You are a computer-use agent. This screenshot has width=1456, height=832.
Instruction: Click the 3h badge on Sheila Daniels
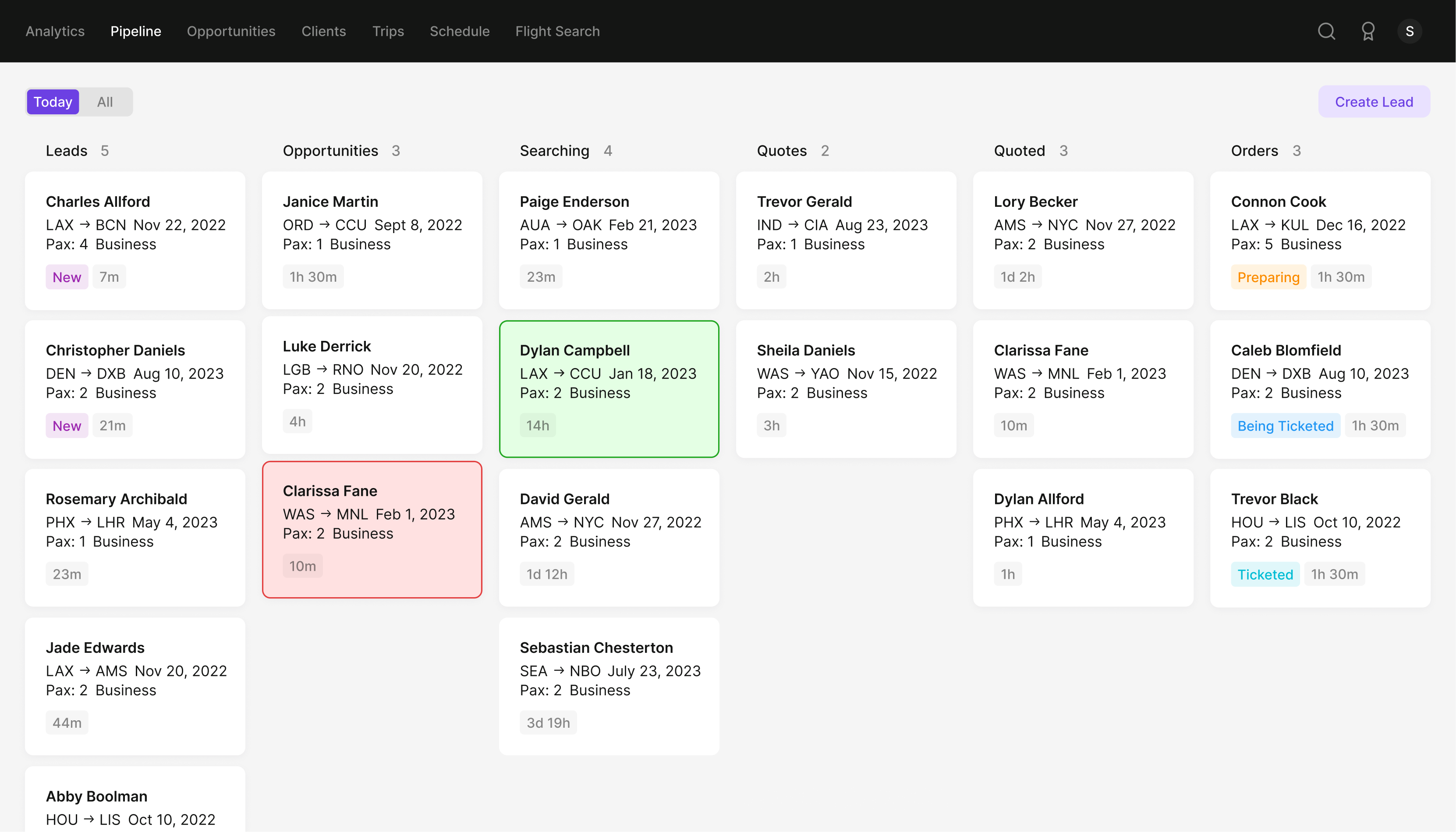772,426
